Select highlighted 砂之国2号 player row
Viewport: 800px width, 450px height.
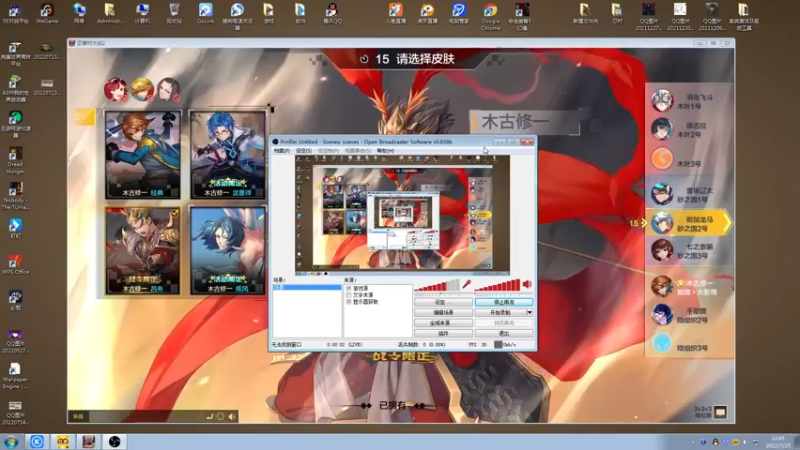[689, 223]
